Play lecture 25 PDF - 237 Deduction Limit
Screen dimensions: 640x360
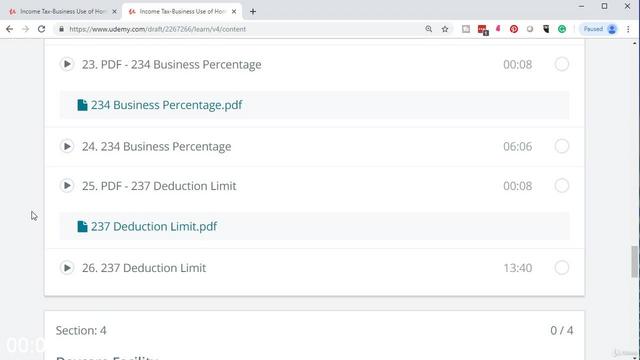(67, 186)
